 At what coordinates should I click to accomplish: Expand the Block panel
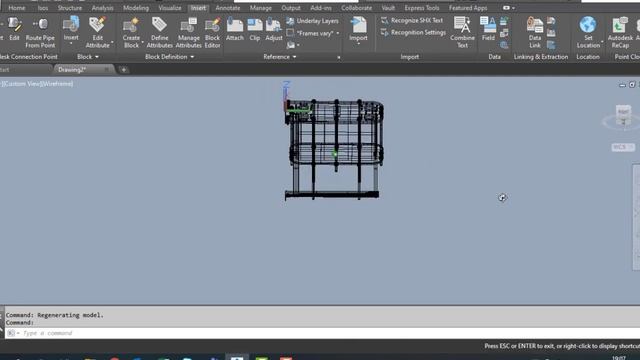88,57
